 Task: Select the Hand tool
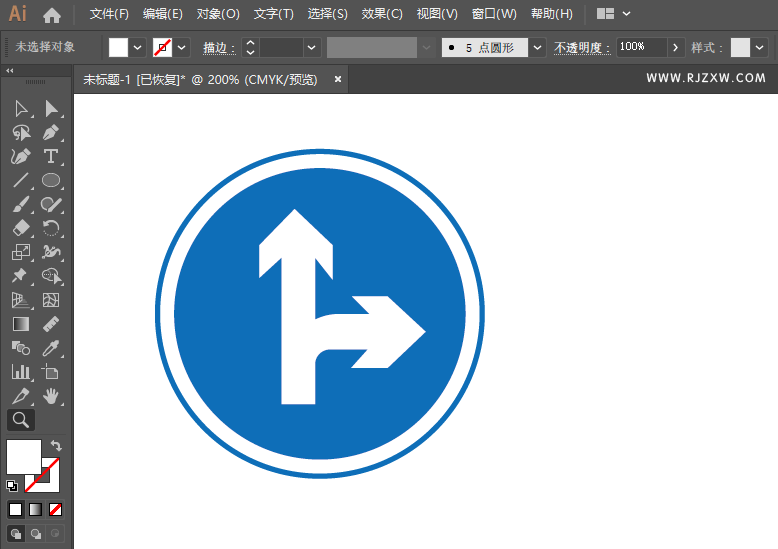(x=51, y=396)
